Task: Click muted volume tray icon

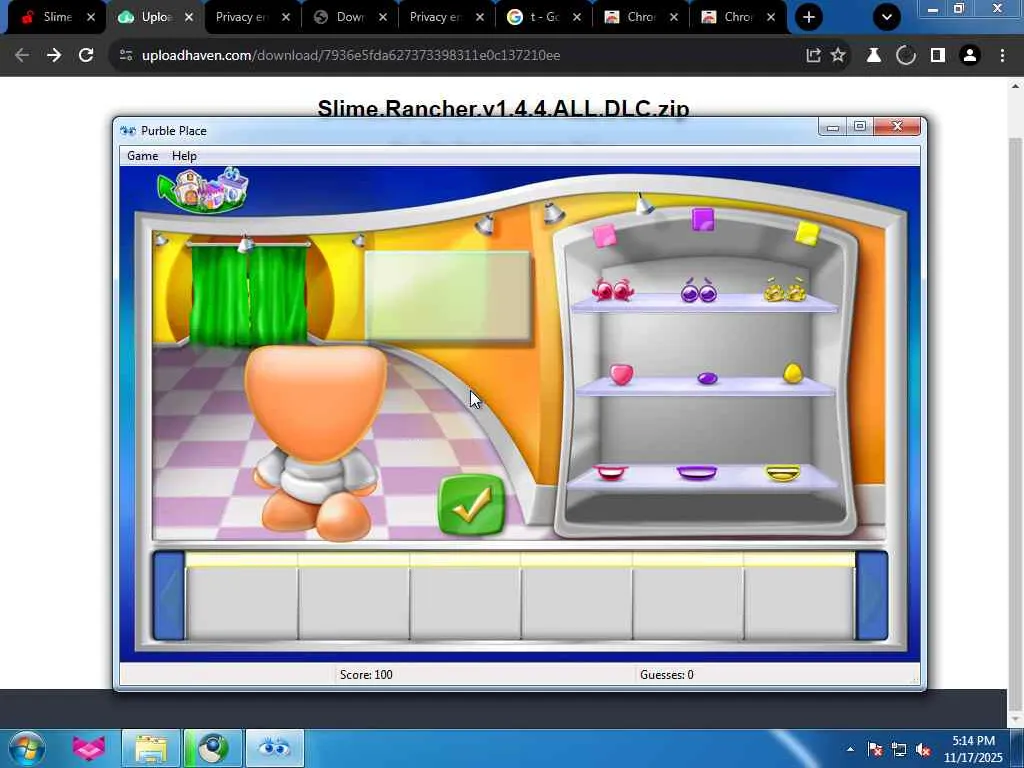Action: (924, 749)
